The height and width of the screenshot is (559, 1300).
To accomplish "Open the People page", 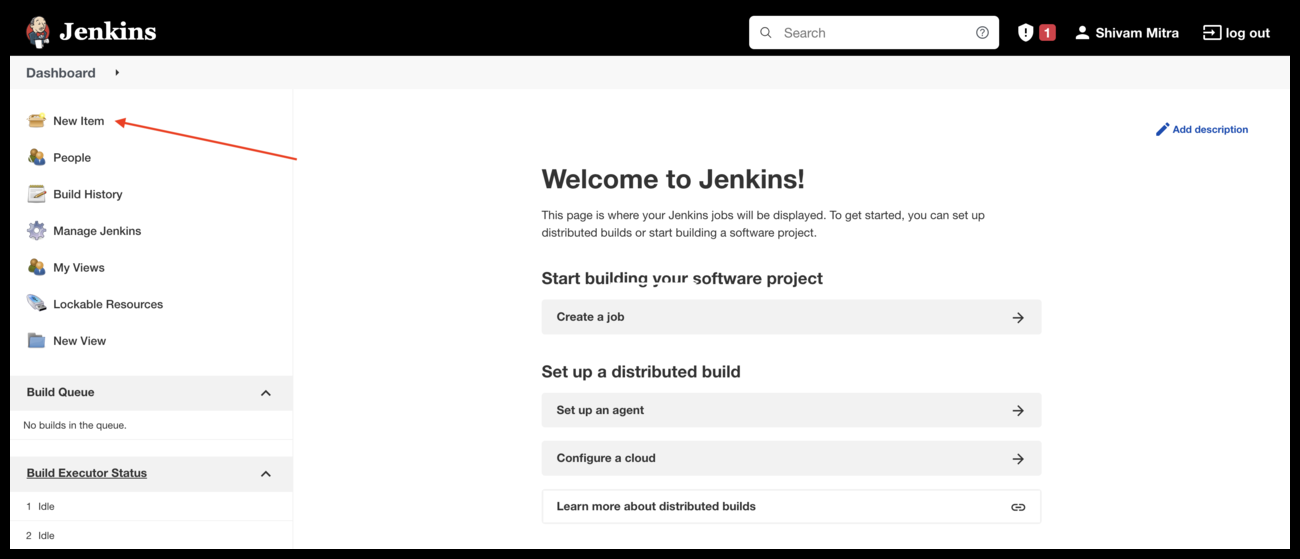I will 72,158.
